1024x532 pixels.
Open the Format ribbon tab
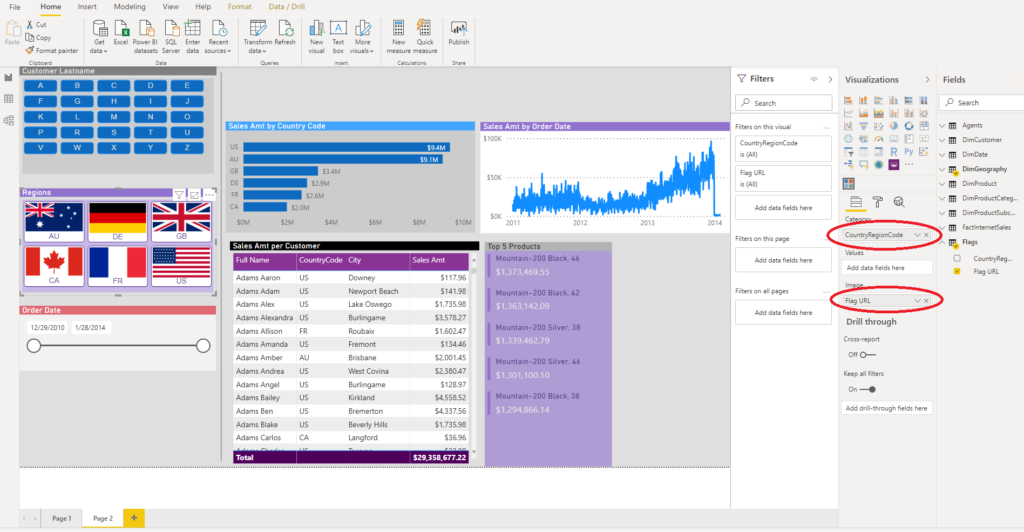coord(240,7)
